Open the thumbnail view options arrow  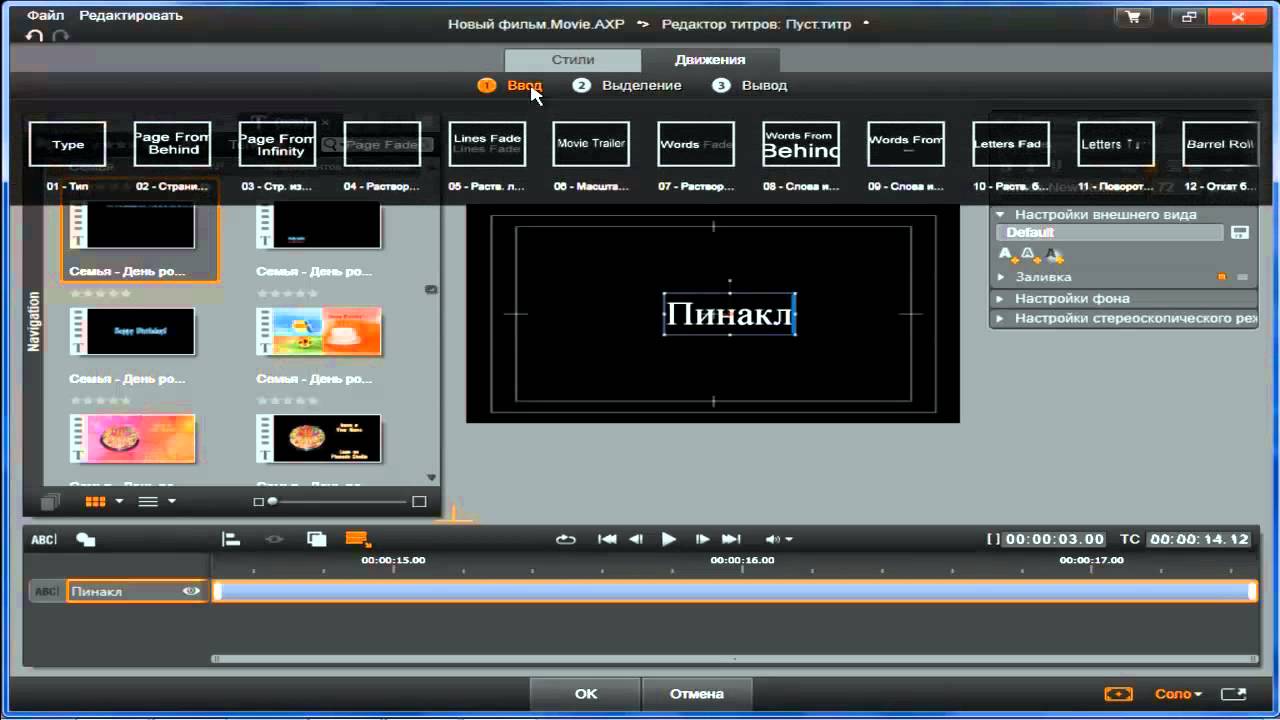[x=120, y=501]
